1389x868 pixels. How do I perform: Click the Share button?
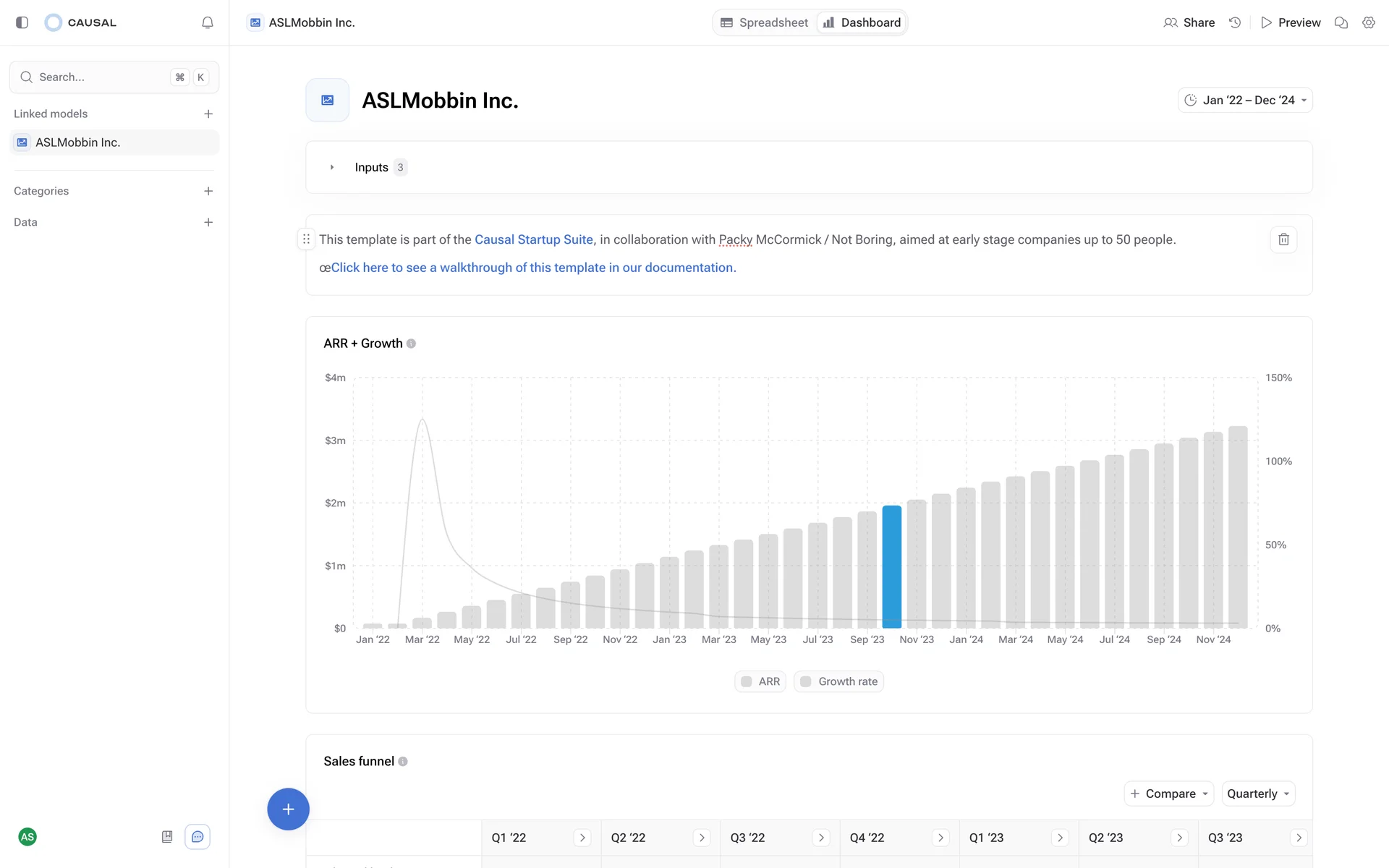click(1189, 22)
